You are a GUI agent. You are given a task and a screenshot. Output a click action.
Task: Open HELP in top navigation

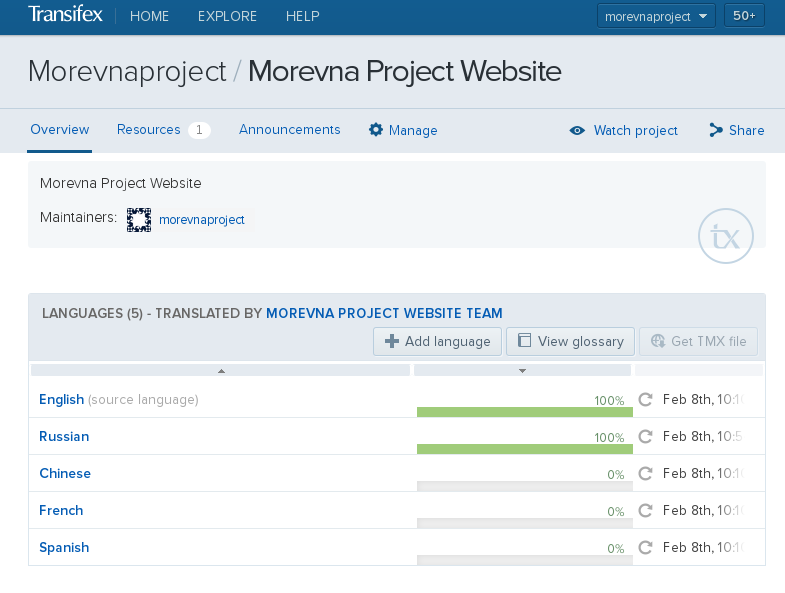(x=302, y=16)
